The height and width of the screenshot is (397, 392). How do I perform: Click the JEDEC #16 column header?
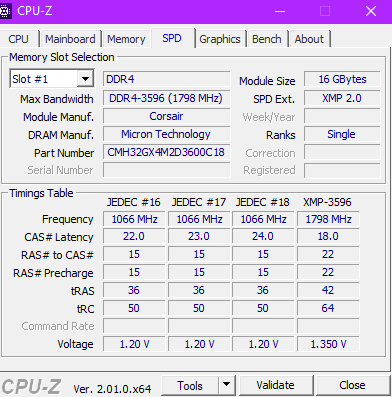click(134, 202)
